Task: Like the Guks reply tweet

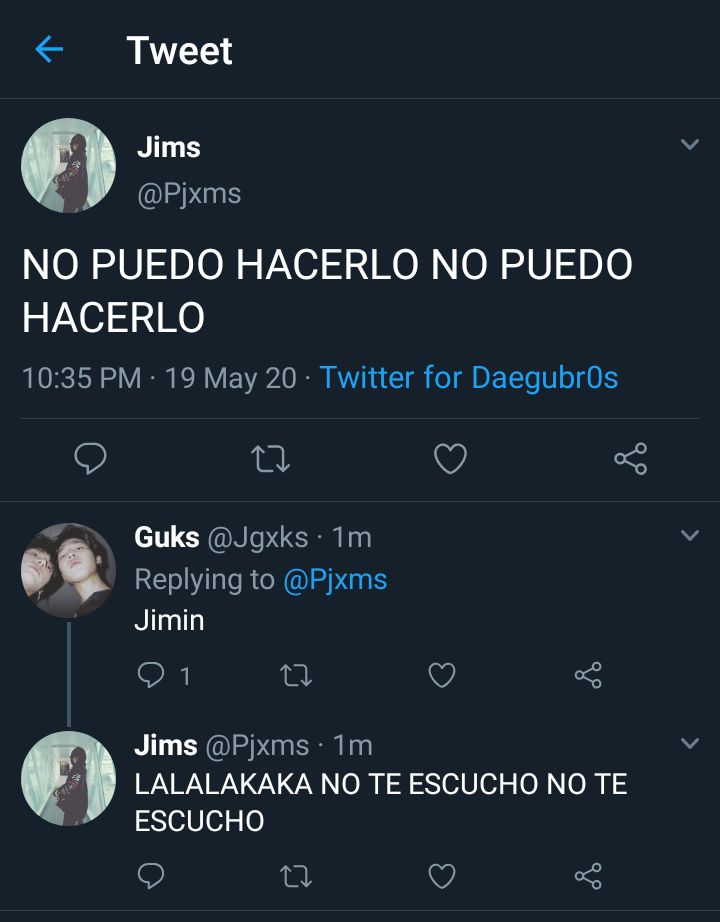Action: (x=442, y=675)
